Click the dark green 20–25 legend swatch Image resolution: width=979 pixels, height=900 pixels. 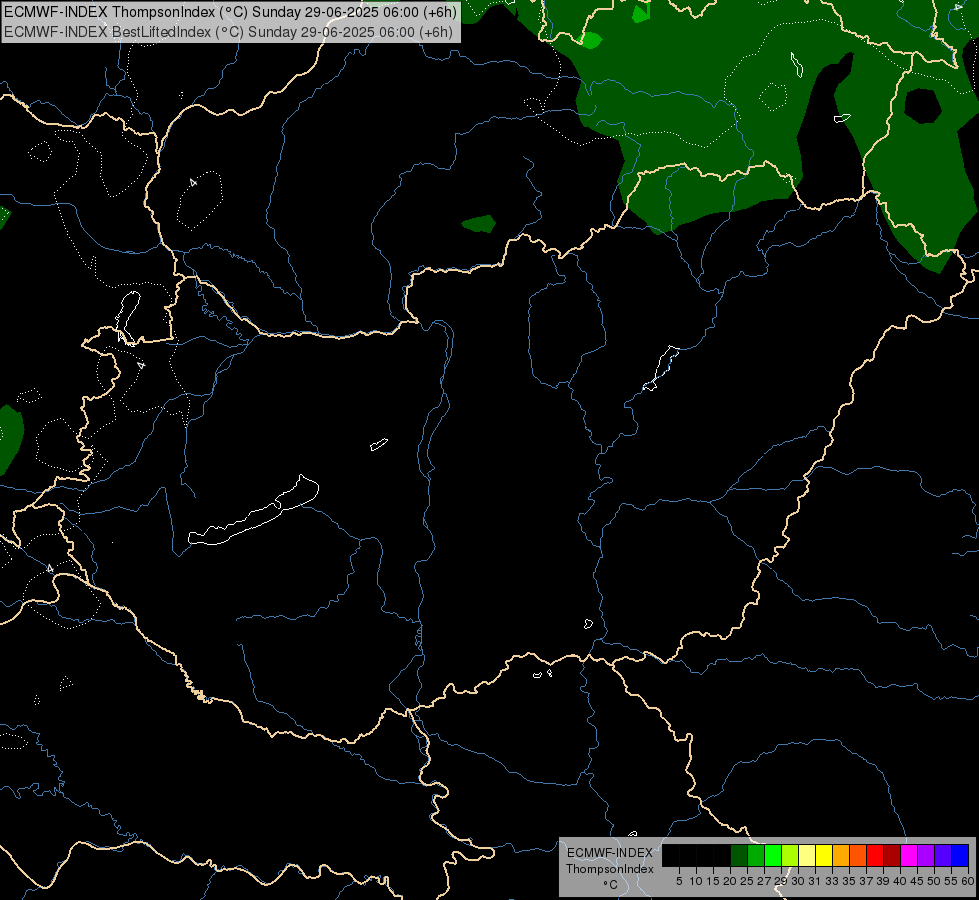[x=739, y=855]
